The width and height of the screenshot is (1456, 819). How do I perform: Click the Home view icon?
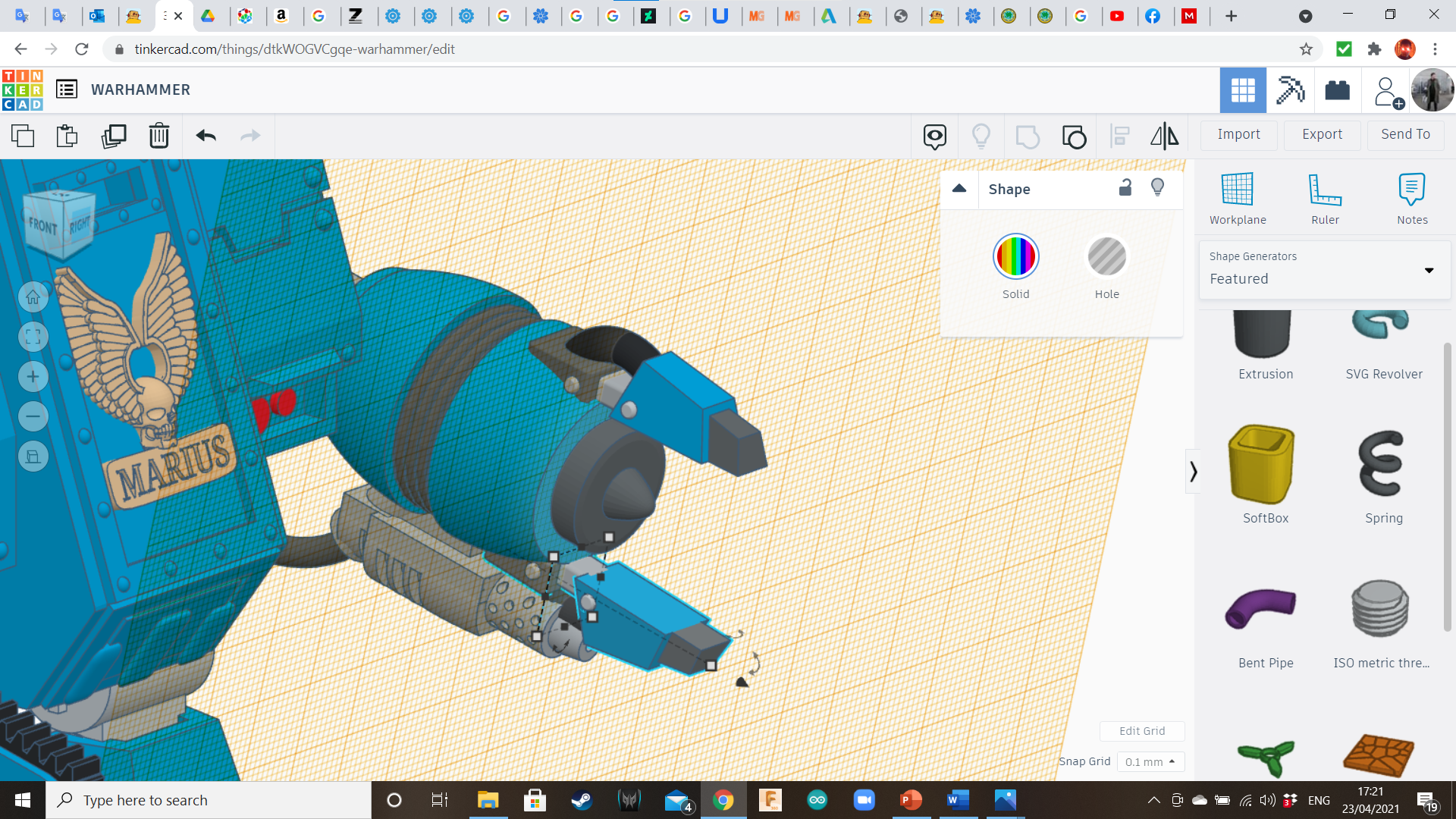(33, 297)
